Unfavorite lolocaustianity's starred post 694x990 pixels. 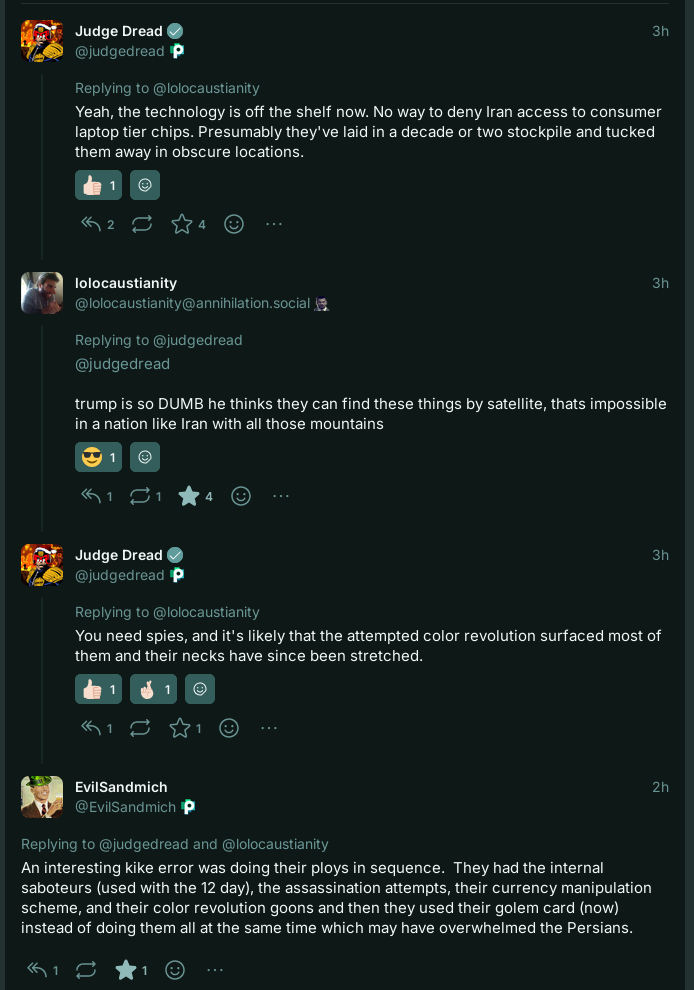(x=188, y=496)
